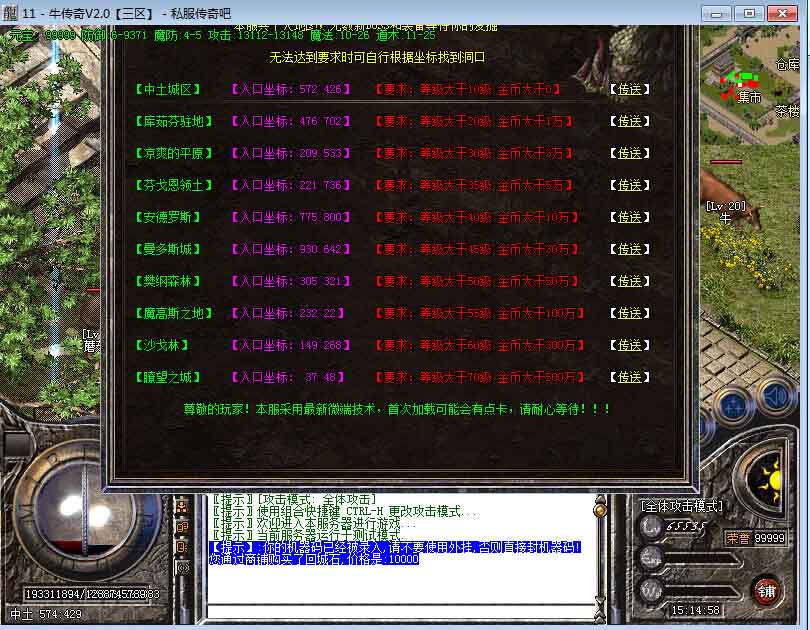Click 传送 for 魔高斯之地
The height and width of the screenshot is (630, 810).
[x=629, y=313]
